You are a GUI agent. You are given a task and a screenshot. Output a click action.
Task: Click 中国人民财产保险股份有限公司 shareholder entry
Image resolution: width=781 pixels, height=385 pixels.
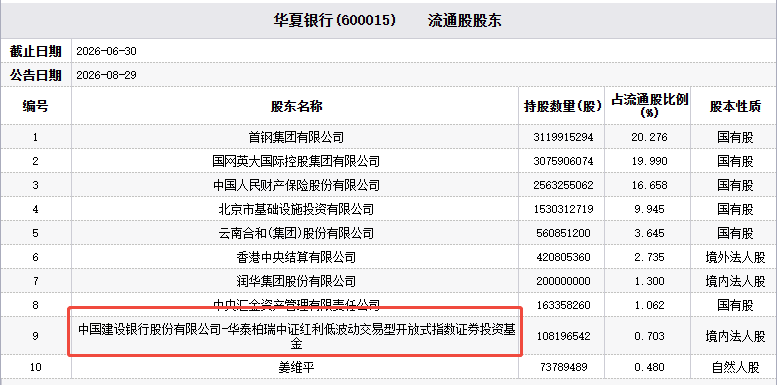[x=296, y=185]
